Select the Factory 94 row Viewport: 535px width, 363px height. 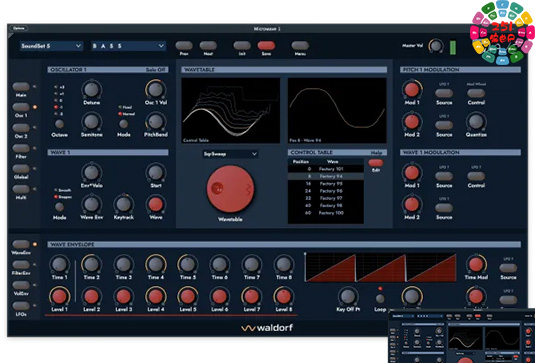tap(326, 176)
